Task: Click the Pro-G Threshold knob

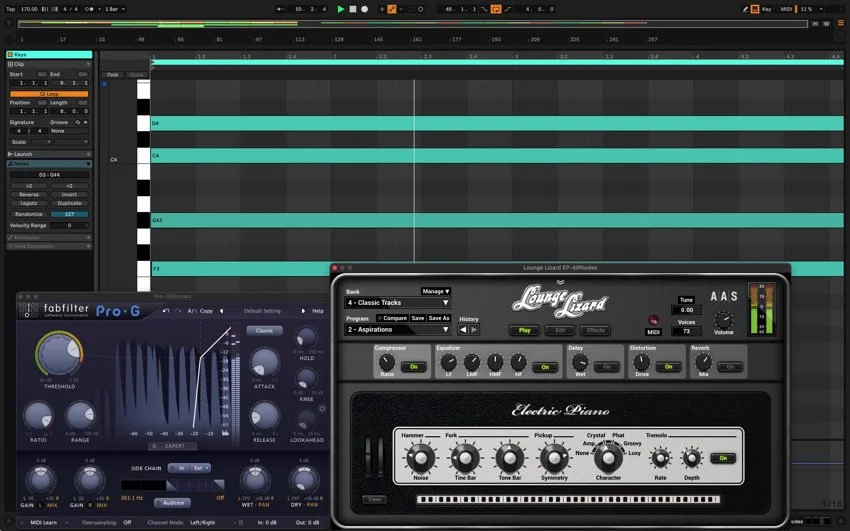Action: (x=59, y=355)
